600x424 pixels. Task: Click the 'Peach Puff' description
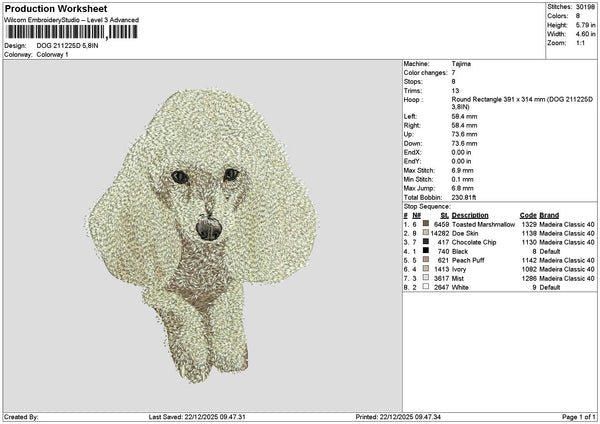468,260
